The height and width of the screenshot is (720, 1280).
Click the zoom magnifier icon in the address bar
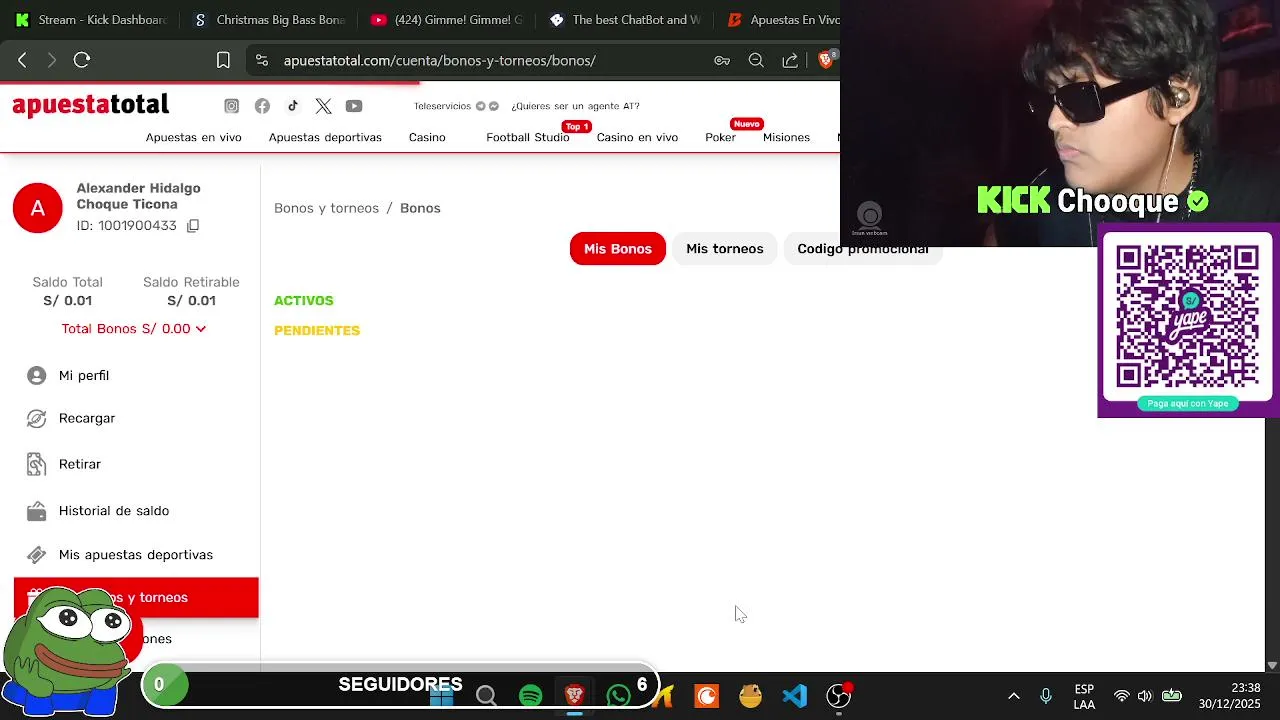click(x=756, y=60)
